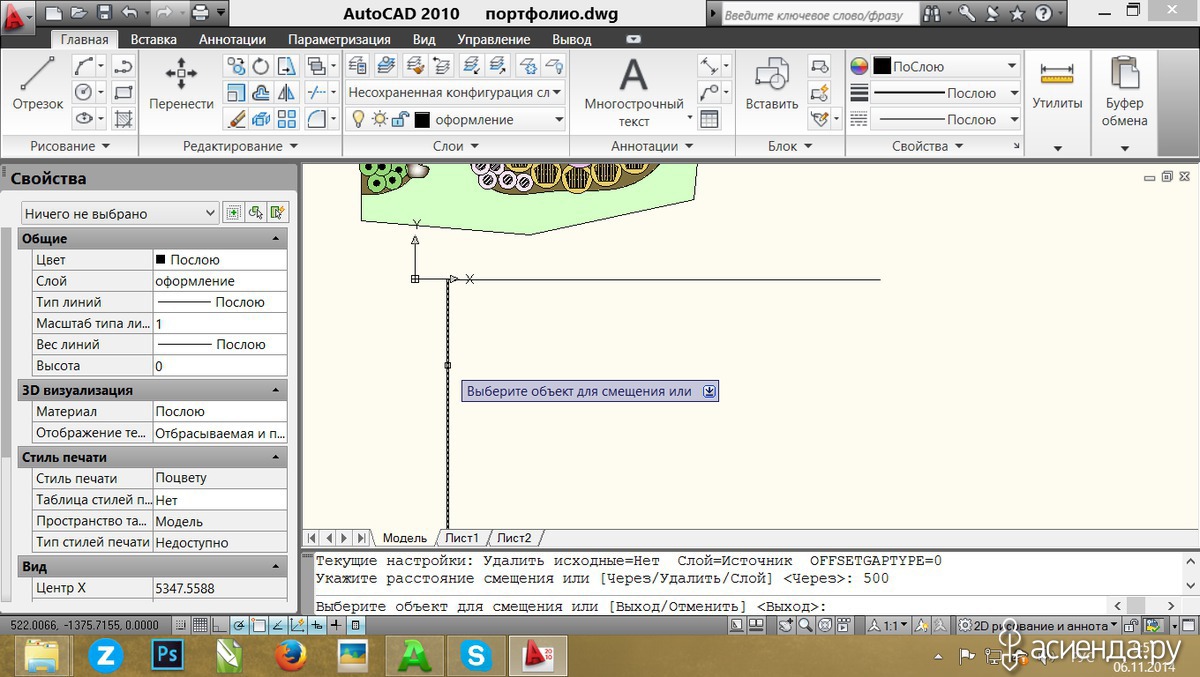Image resolution: width=1200 pixels, height=677 pixels.
Task: Click the mirror tool icon
Action: coord(287,93)
